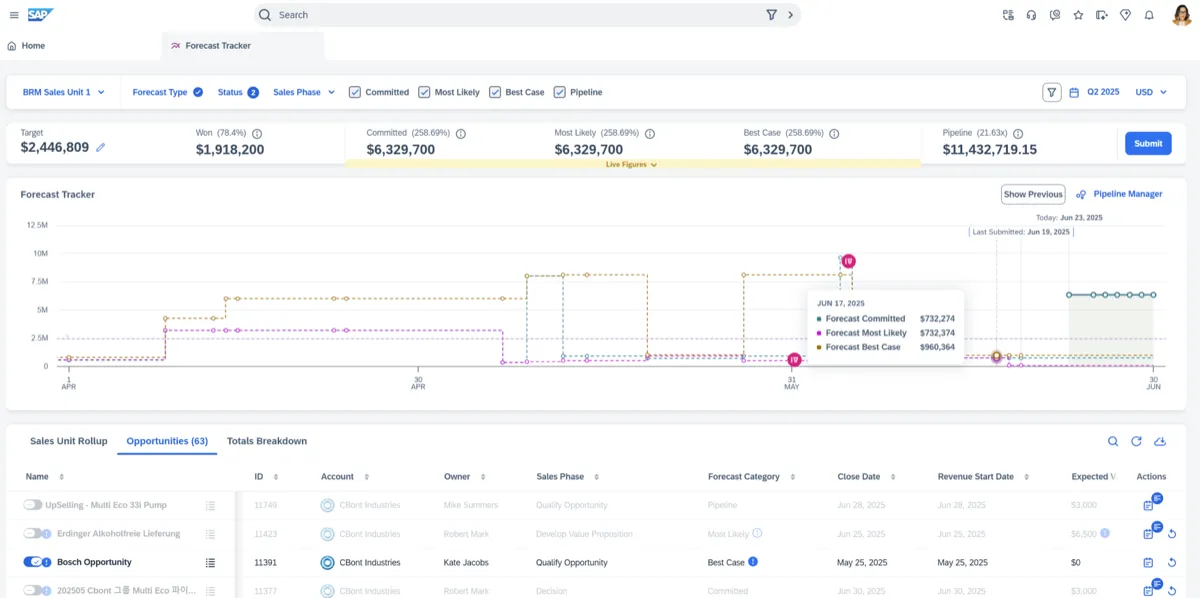
Task: Open notifications via the bell icon
Action: pyautogui.click(x=1147, y=15)
